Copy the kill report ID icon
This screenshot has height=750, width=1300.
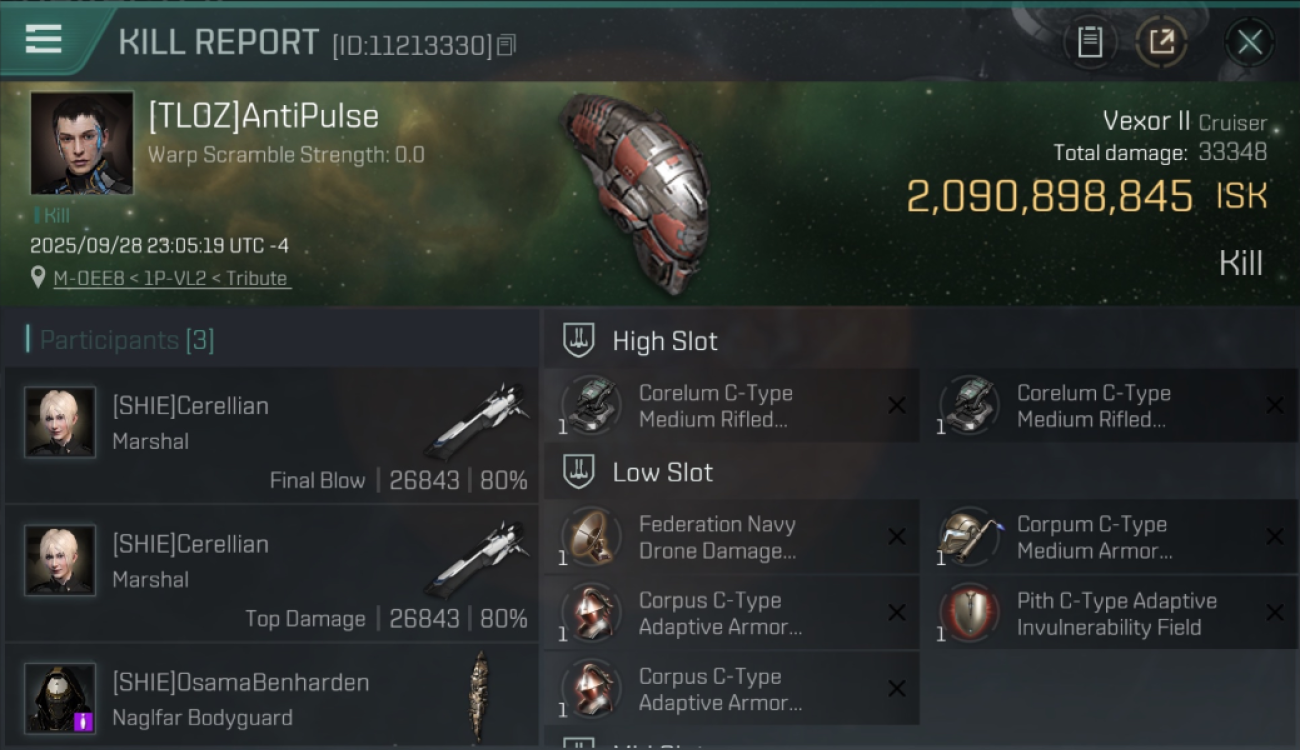pyautogui.click(x=507, y=44)
